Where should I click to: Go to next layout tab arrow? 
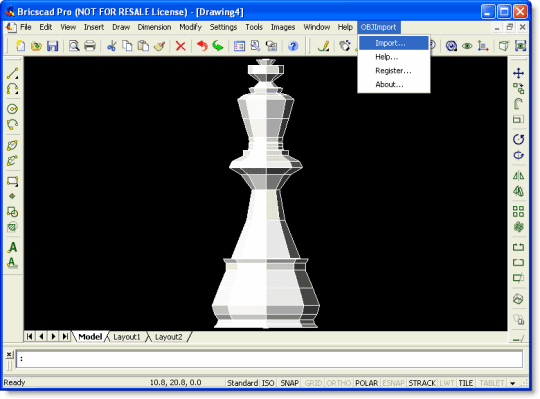coord(53,336)
